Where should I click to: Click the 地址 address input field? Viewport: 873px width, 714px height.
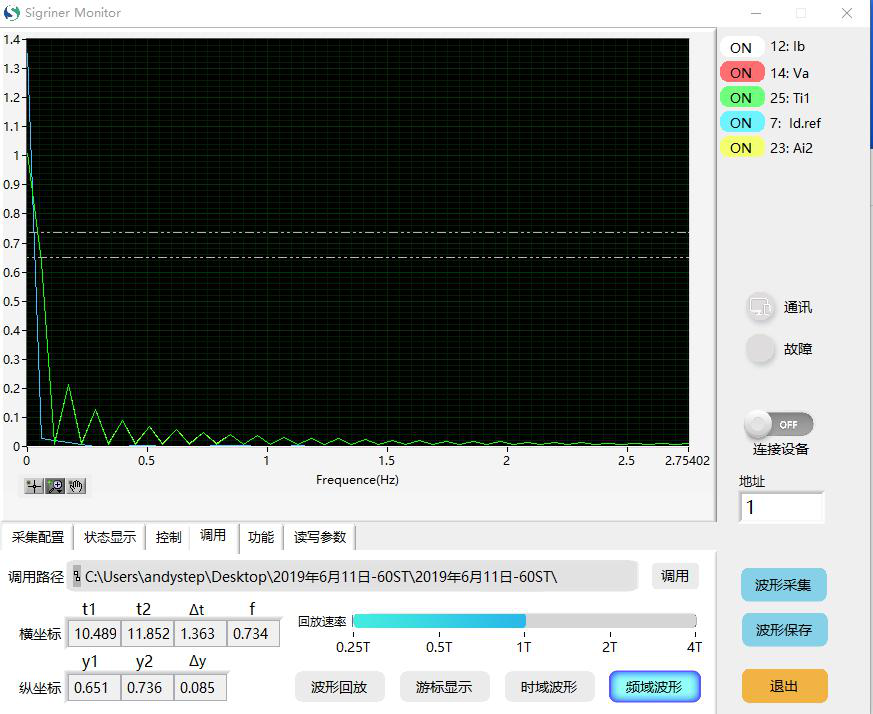point(782,507)
